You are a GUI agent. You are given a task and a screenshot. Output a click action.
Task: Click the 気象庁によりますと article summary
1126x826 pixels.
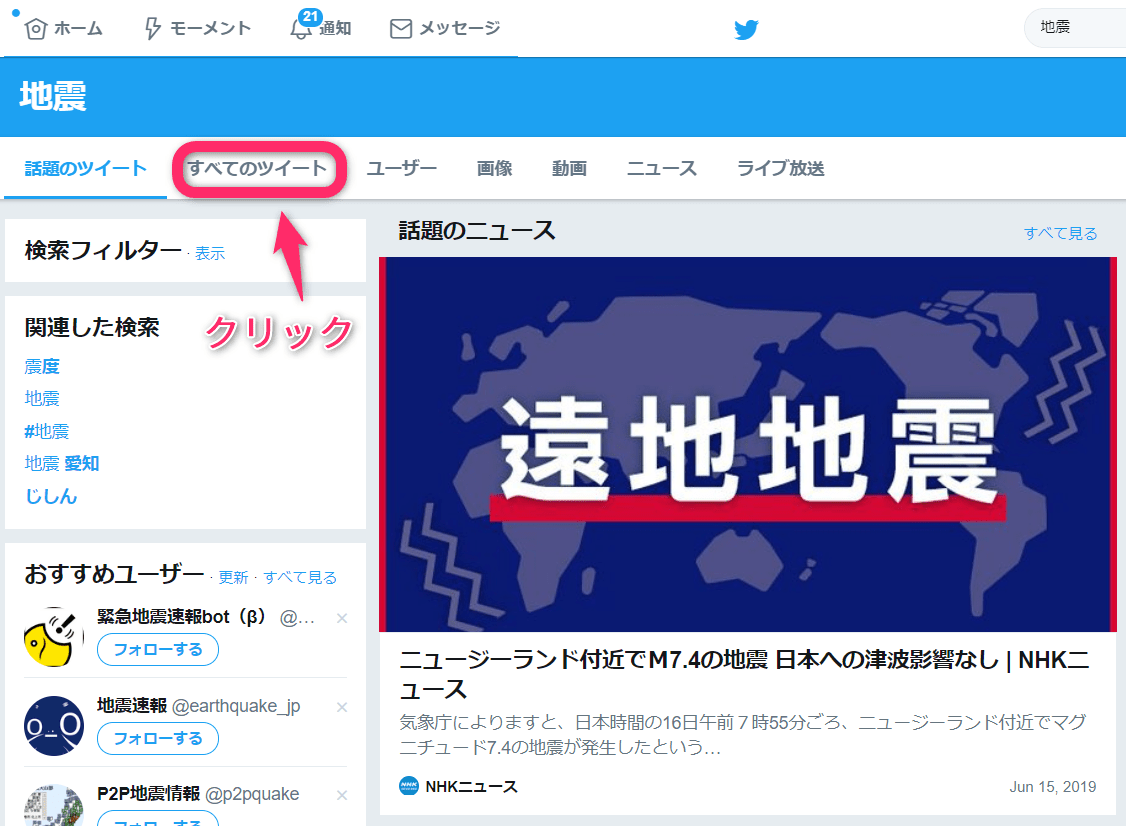[x=743, y=735]
